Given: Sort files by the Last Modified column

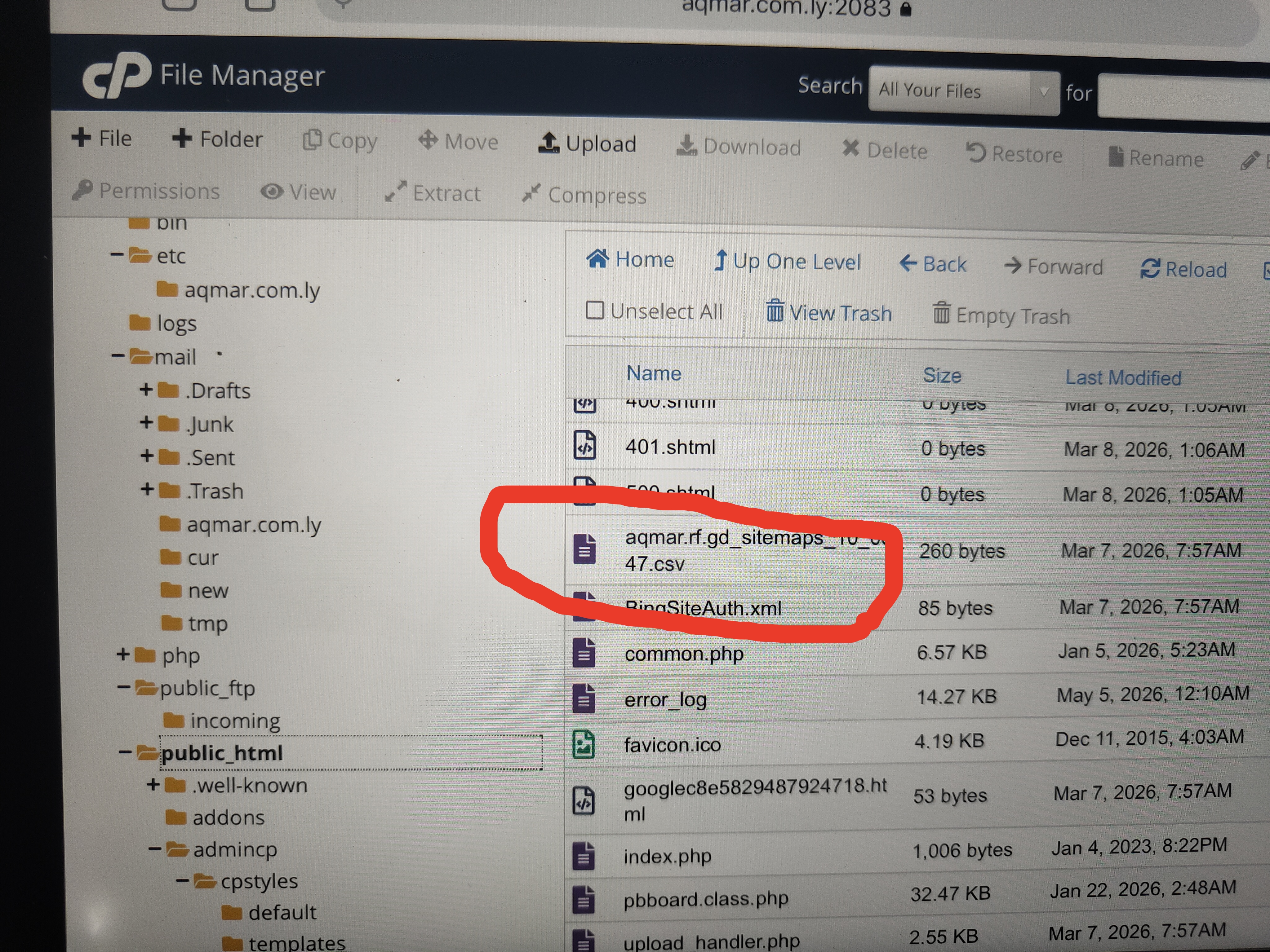Looking at the screenshot, I should 1123,377.
